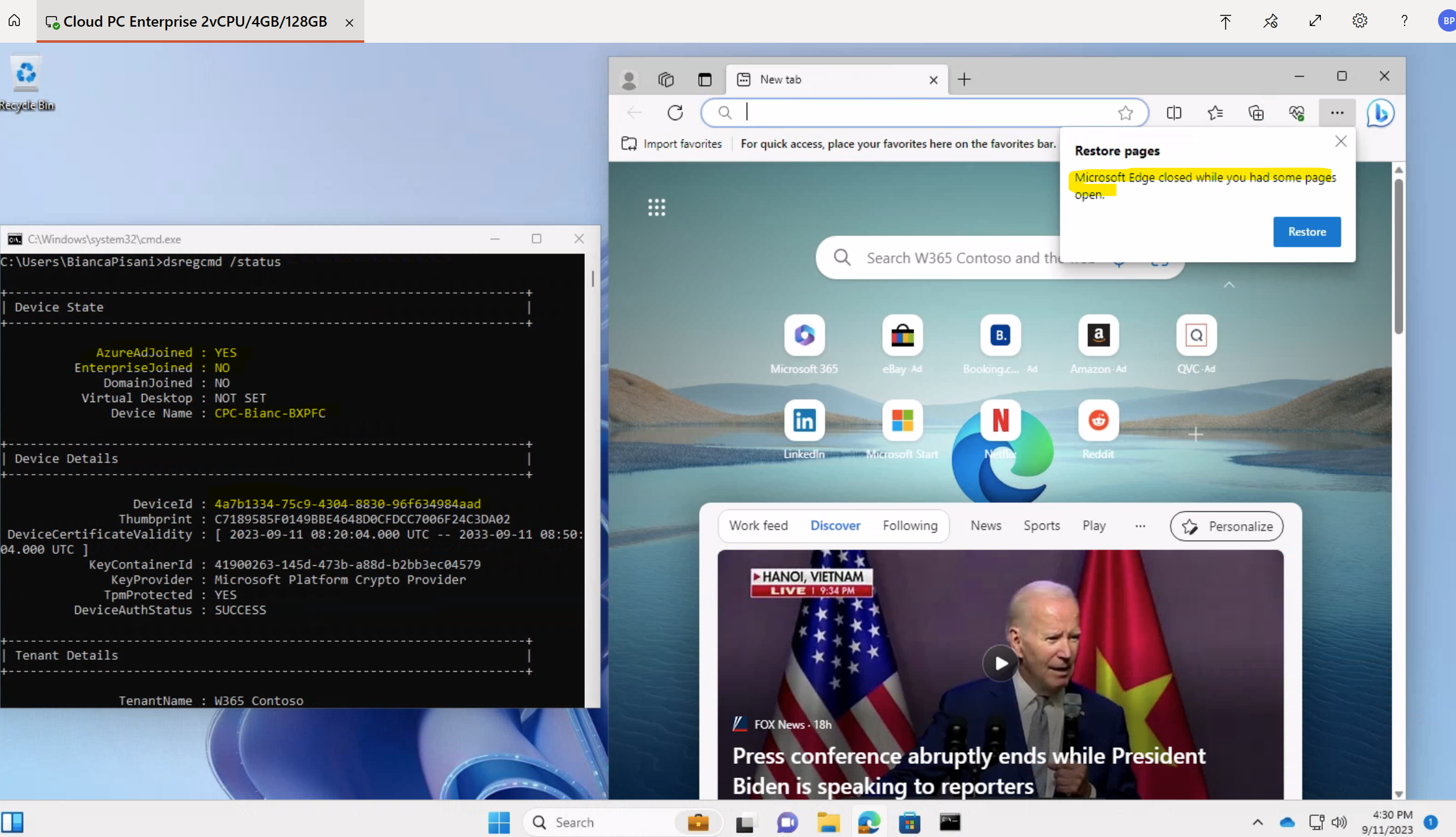
Task: Open Windows 365 help question mark
Action: point(1404,21)
